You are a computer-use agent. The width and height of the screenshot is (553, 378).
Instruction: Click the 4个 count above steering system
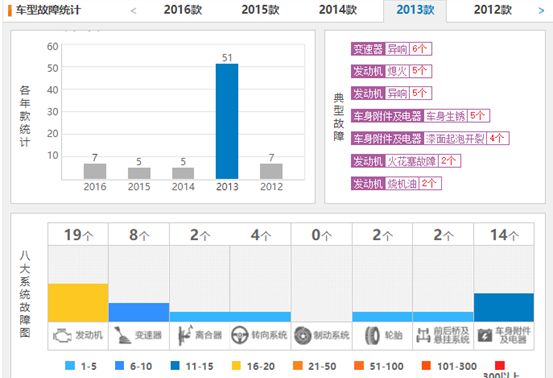(x=261, y=235)
